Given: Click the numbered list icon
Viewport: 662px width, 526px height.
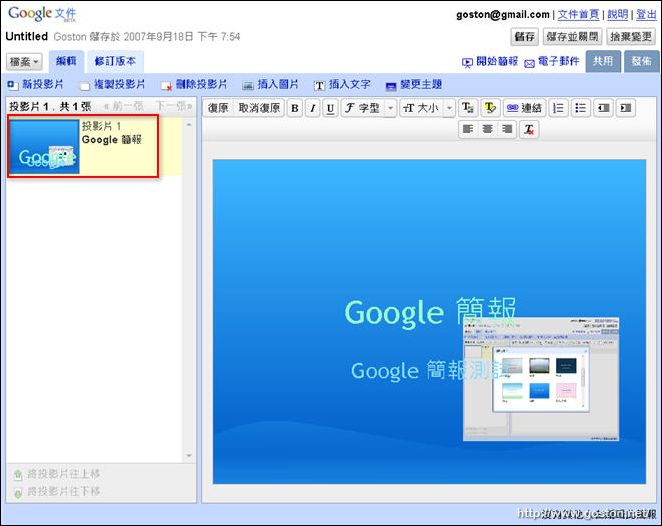Looking at the screenshot, I should coord(558,108).
